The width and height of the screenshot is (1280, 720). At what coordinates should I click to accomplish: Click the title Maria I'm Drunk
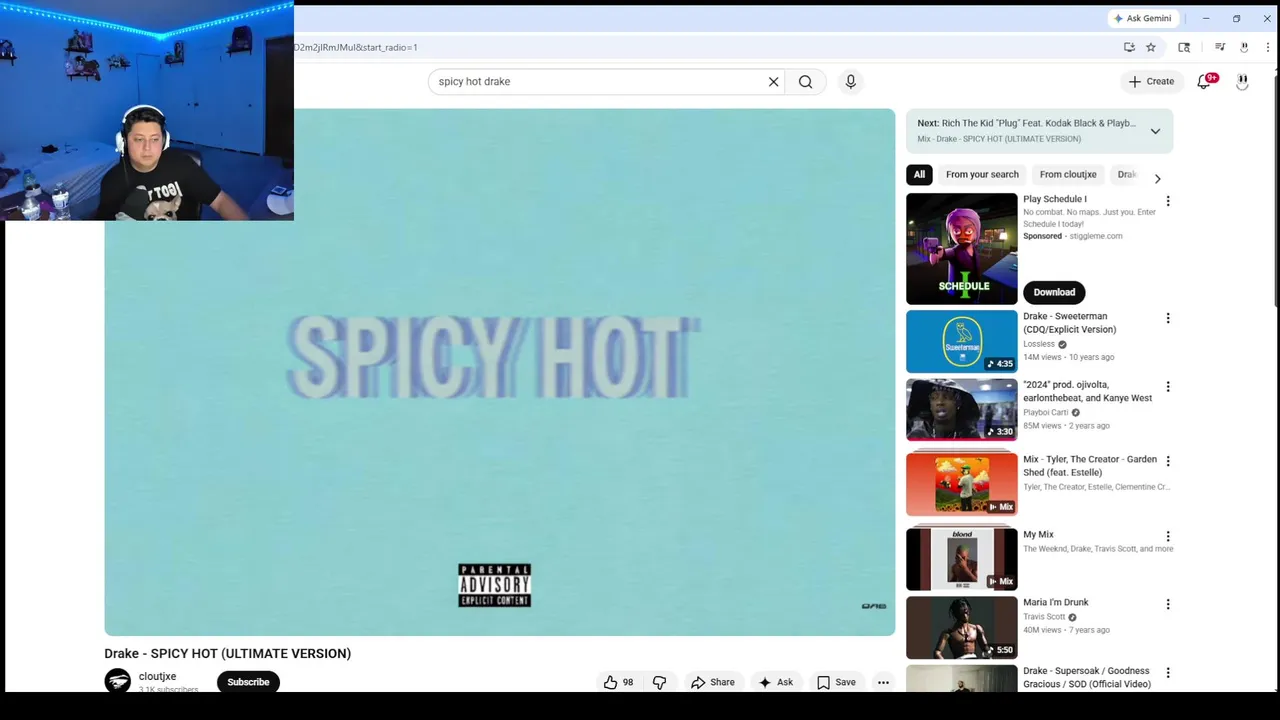(1056, 602)
